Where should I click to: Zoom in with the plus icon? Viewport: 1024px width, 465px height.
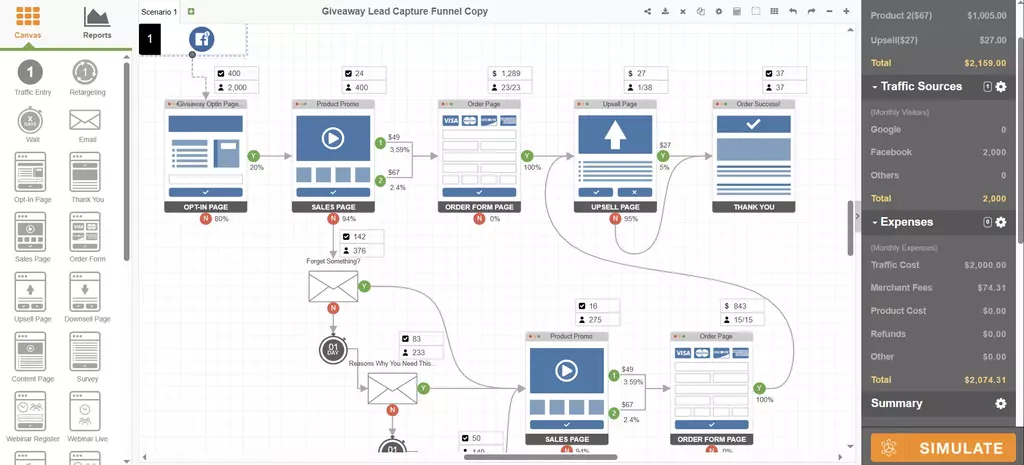click(x=846, y=11)
